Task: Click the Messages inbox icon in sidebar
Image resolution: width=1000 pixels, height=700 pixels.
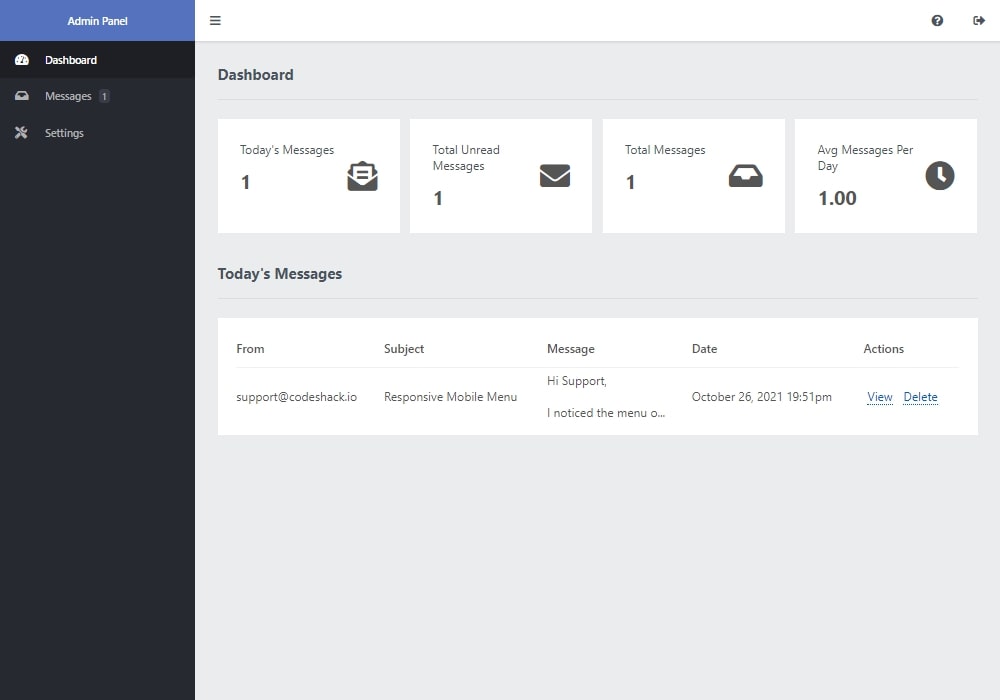Action: pyautogui.click(x=22, y=96)
